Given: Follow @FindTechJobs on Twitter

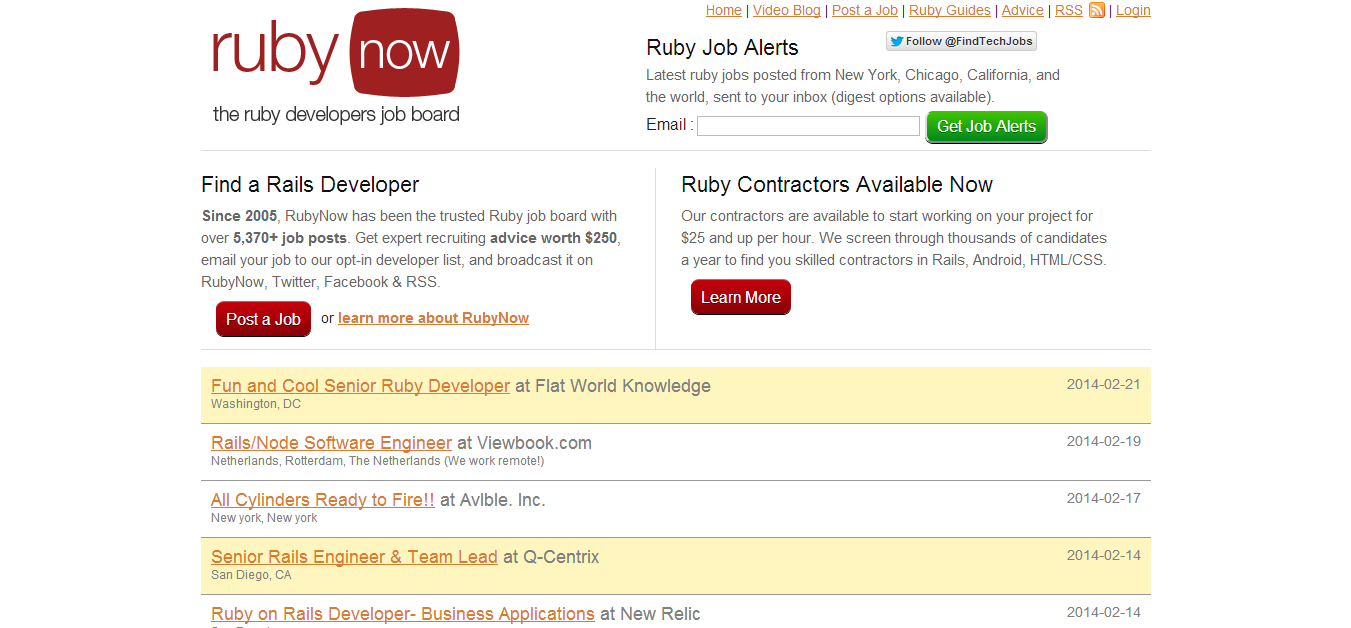Looking at the screenshot, I should 961,41.
